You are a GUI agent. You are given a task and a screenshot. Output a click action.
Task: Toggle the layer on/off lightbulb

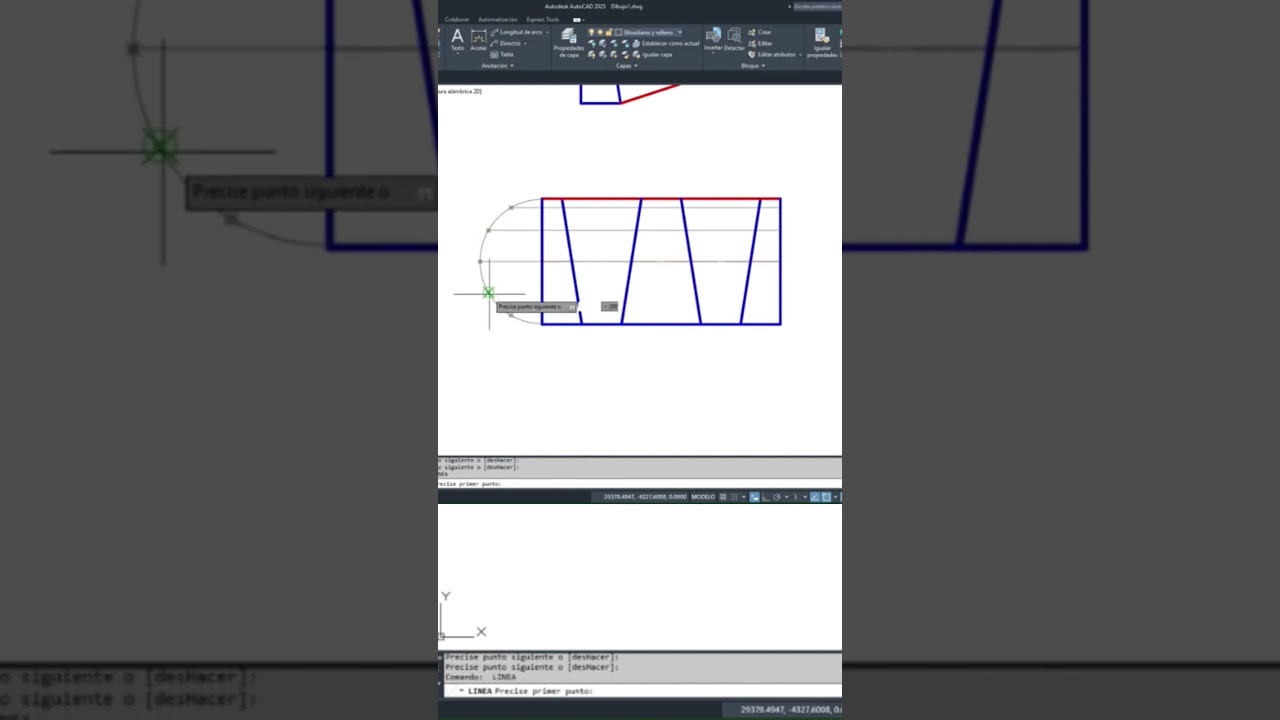pyautogui.click(x=591, y=32)
